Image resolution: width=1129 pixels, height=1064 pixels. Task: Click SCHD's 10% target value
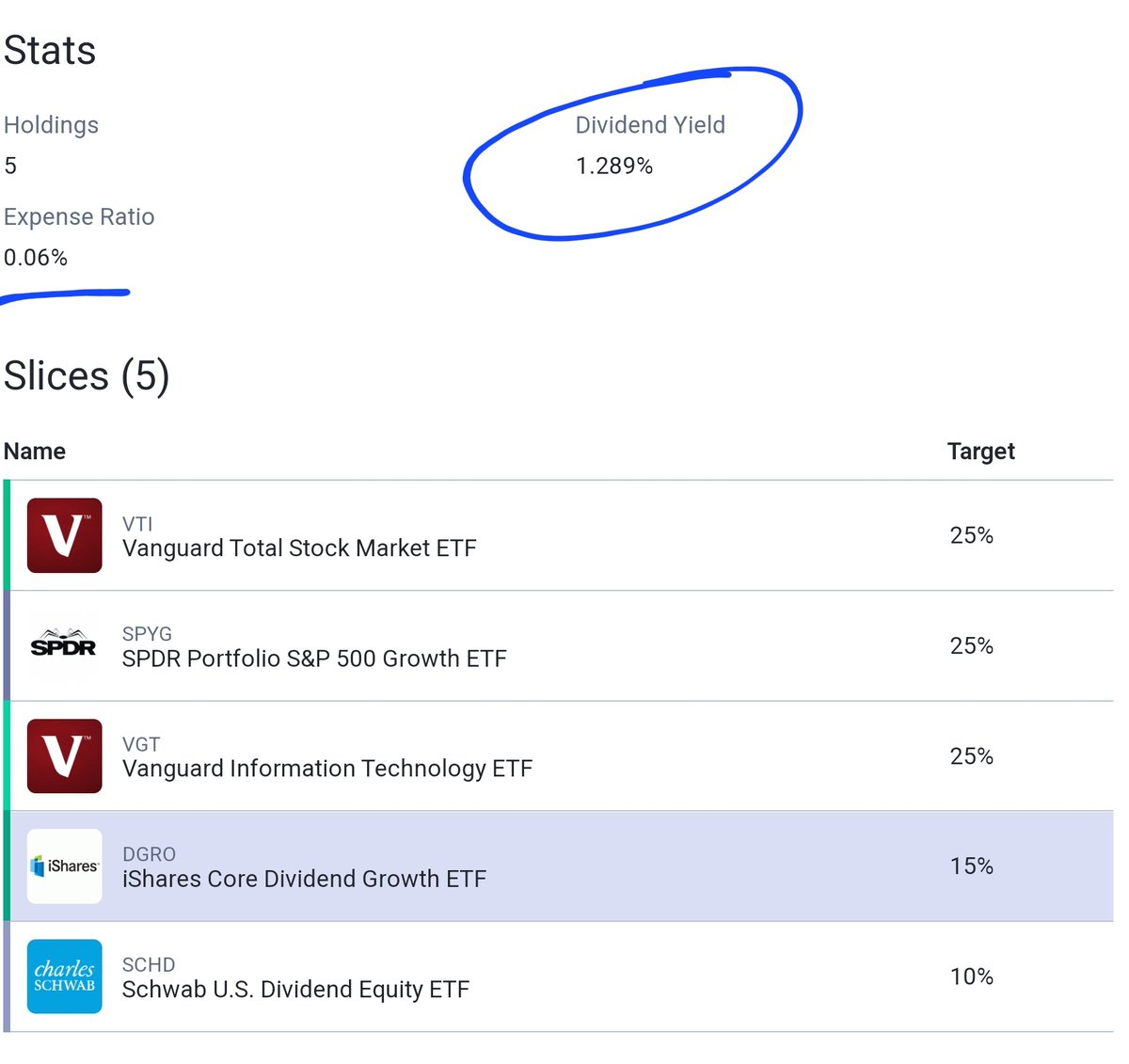971,977
